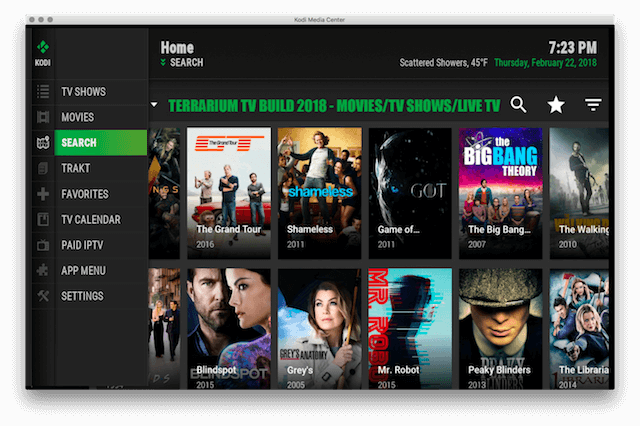
Task: Click the Favorites plus icon
Action: [x=43, y=194]
